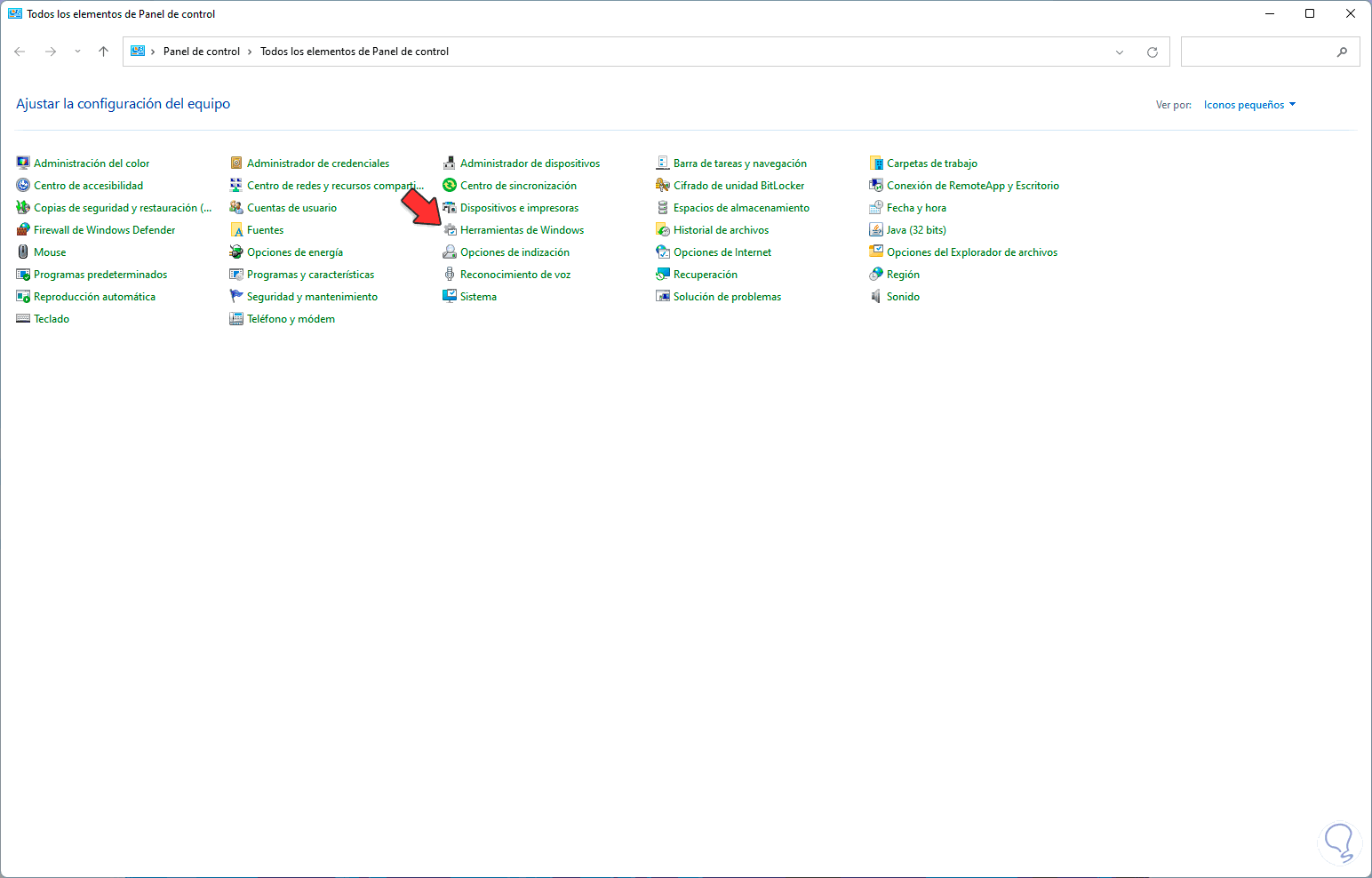Click the title bar Control Panel icon
The image size is (1372, 878).
click(15, 13)
